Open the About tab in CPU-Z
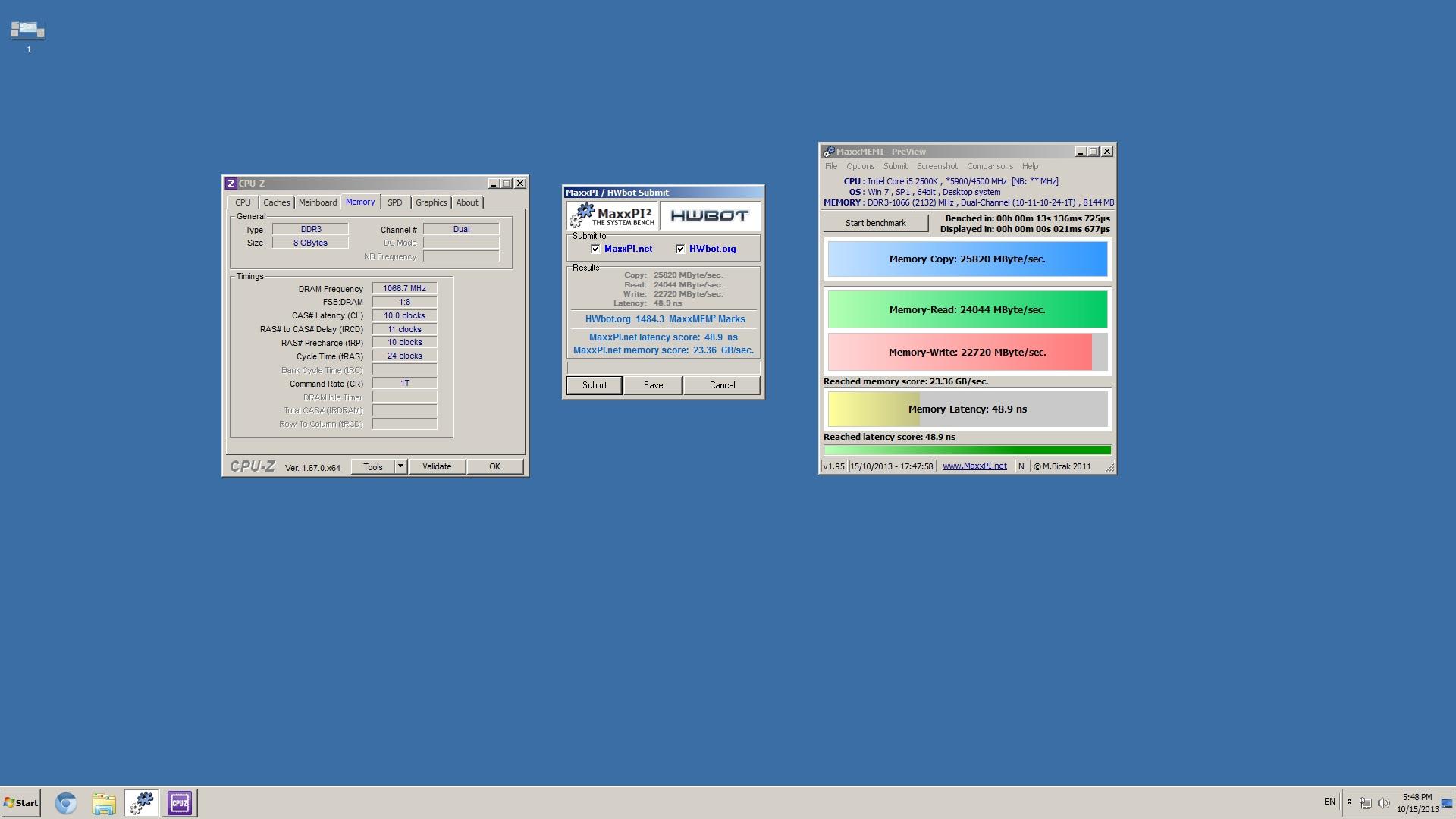1456x819 pixels. [x=467, y=202]
